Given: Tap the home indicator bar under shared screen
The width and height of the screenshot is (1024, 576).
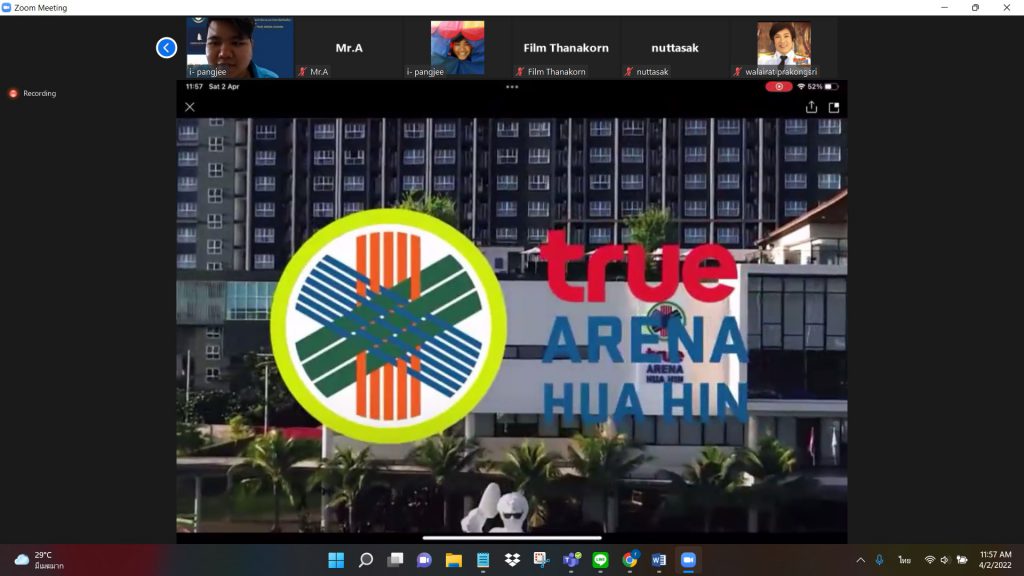Looking at the screenshot, I should pyautogui.click(x=512, y=538).
